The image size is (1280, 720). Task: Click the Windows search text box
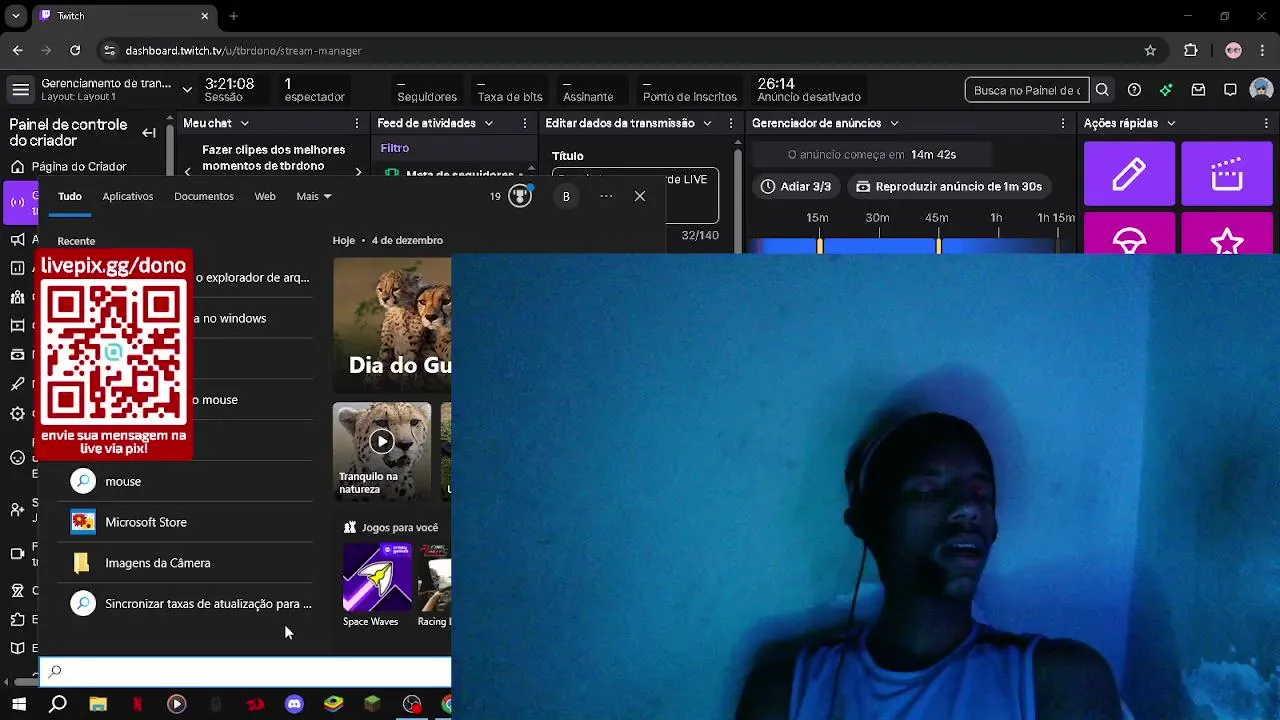pyautogui.click(x=245, y=672)
